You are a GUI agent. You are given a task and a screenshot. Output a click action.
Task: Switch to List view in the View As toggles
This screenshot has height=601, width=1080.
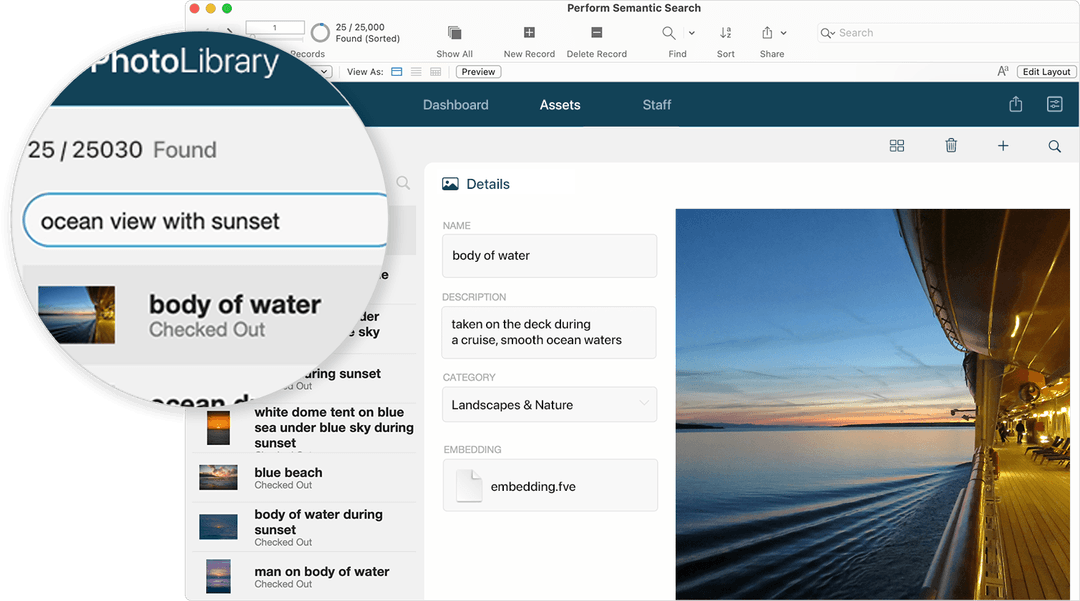416,71
